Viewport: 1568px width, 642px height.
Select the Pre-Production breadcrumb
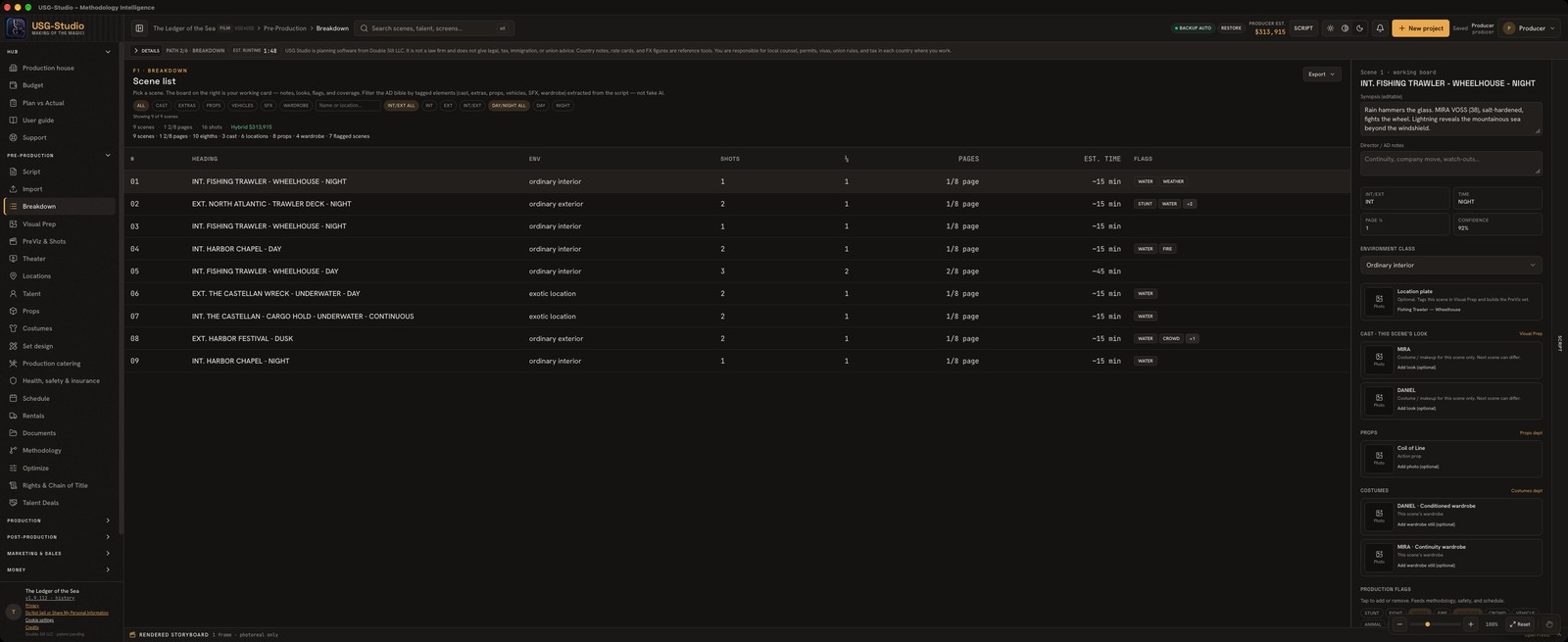[284, 28]
